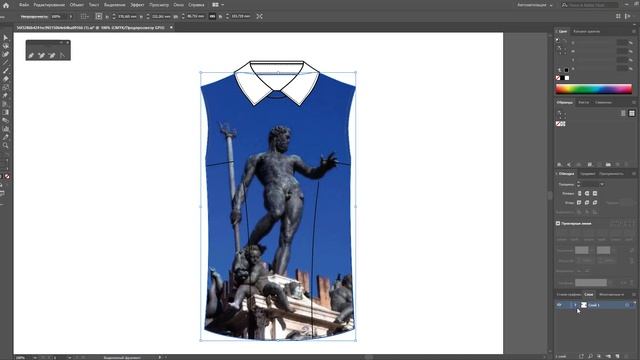Image resolution: width=640 pixels, height=360 pixels.
Task: Select the Selection (black arrow) tool
Action: 5,38
